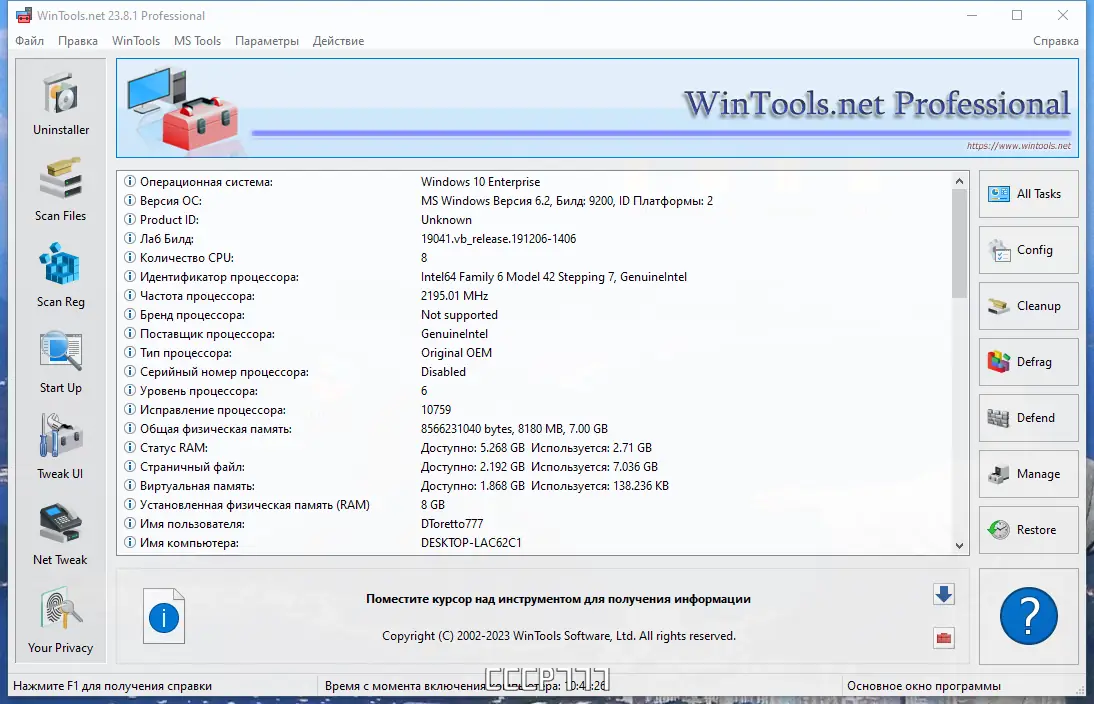Open the Start Up manager
This screenshot has height=704, width=1094.
coord(61,361)
